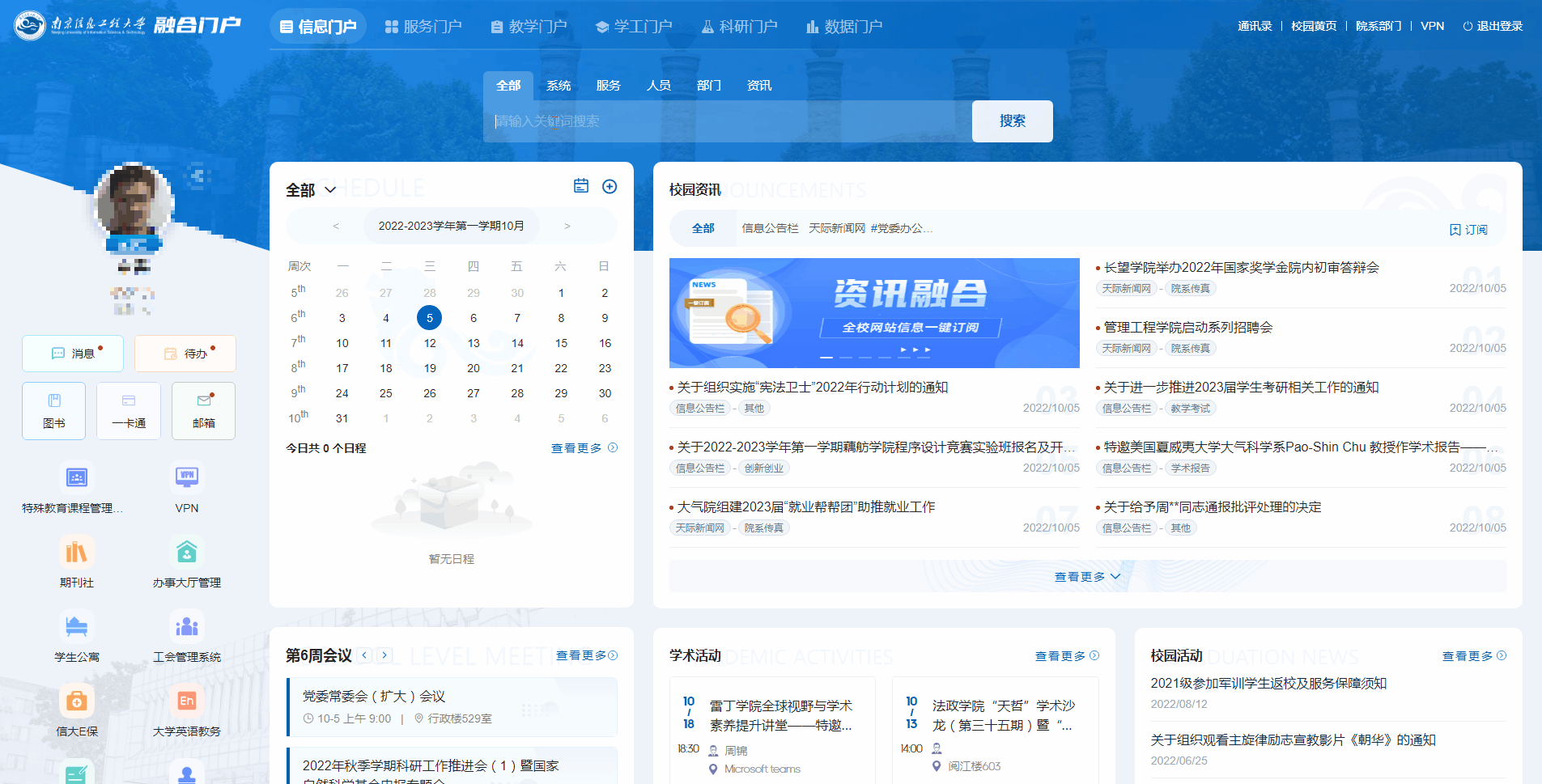Go to next month in calendar

point(567,226)
